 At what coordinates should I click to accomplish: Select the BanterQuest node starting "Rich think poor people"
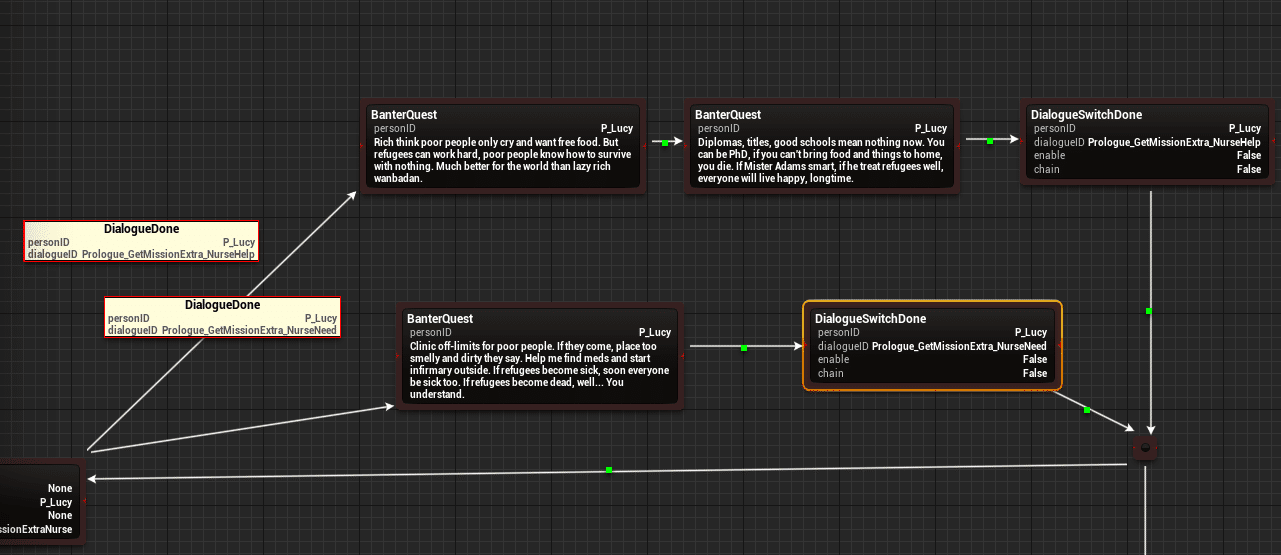(x=502, y=147)
